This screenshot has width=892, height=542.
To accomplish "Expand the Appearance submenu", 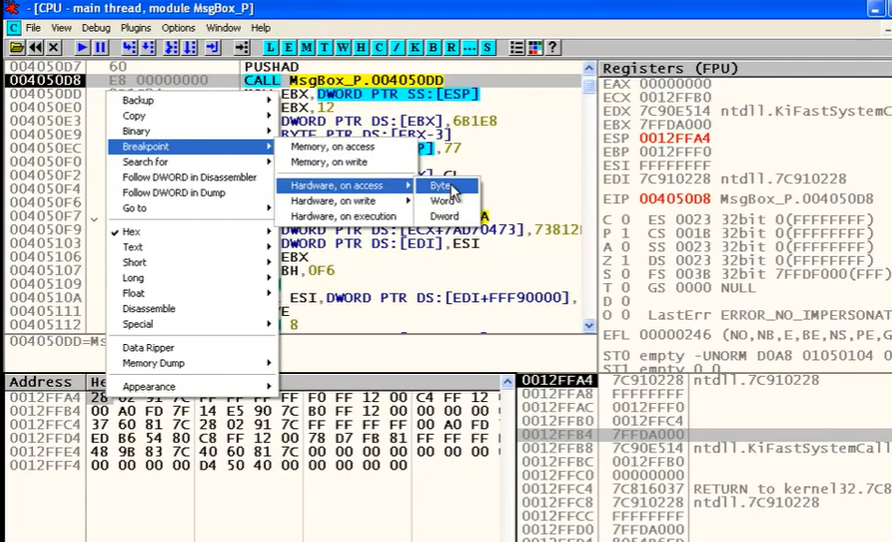I will pos(192,386).
